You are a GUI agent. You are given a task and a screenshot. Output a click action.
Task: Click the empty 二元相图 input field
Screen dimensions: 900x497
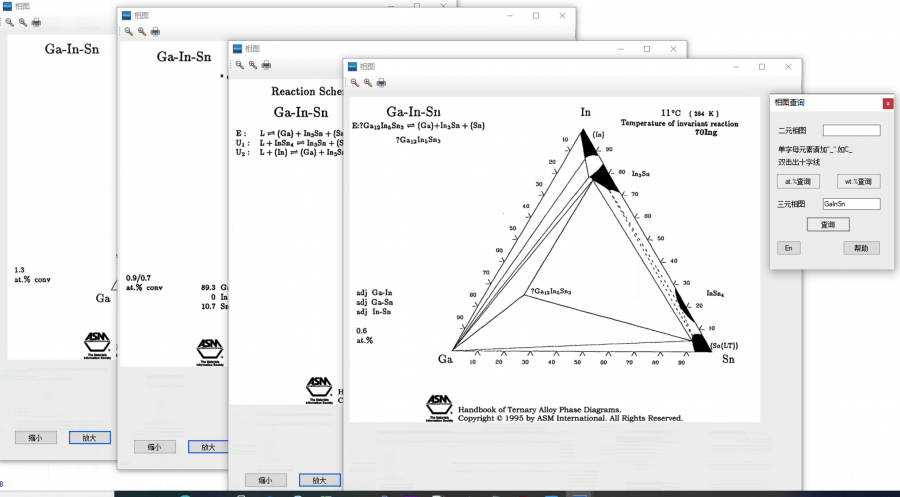(x=851, y=130)
